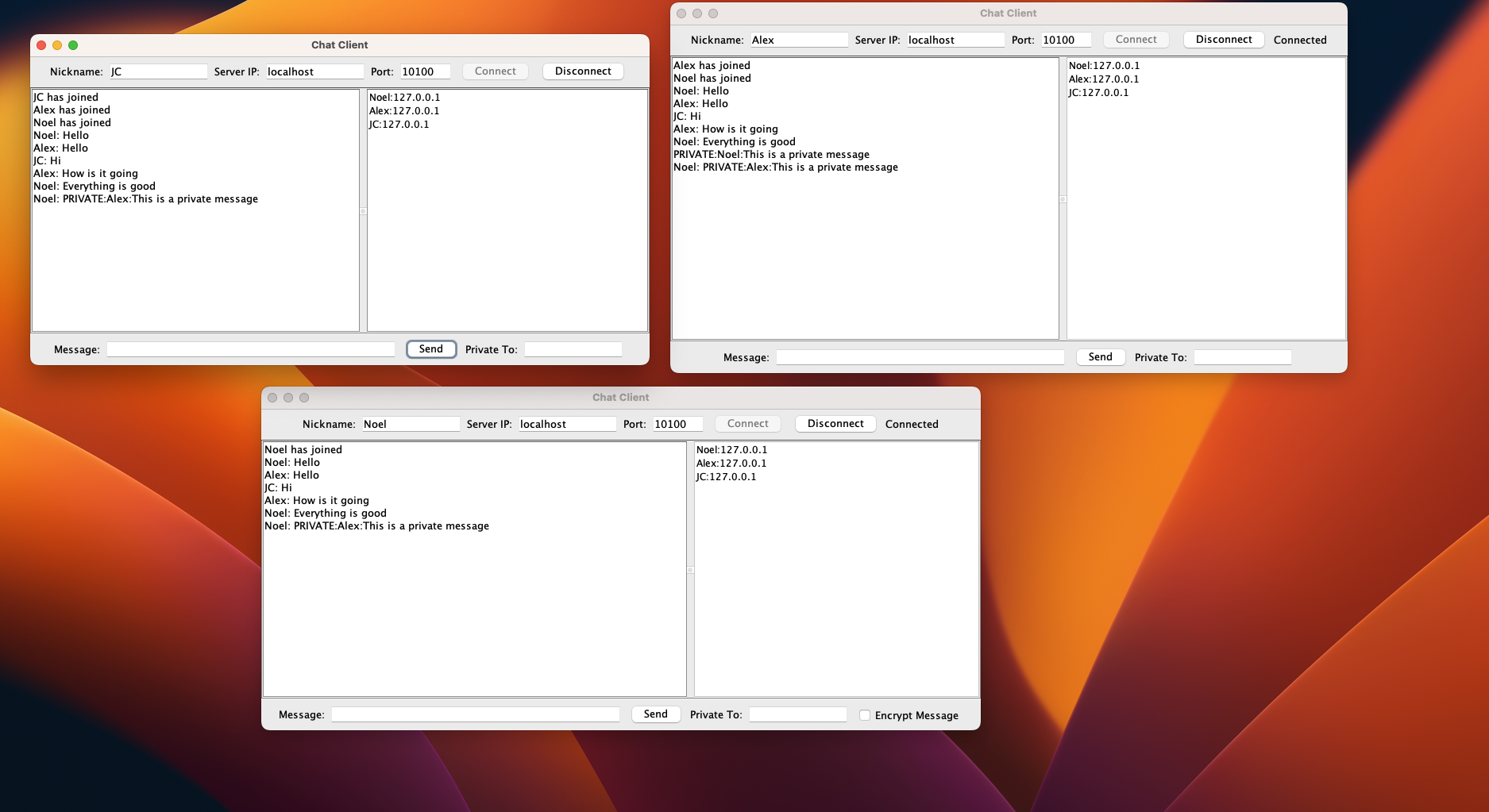Click the Private To field in Alex's window
The height and width of the screenshot is (812, 1489).
pos(1242,357)
